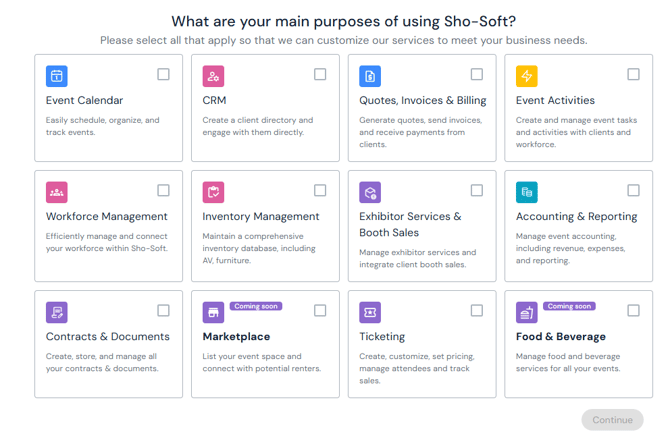670x438 pixels.
Task: Click the Marketplace storefront icon
Action: point(213,313)
